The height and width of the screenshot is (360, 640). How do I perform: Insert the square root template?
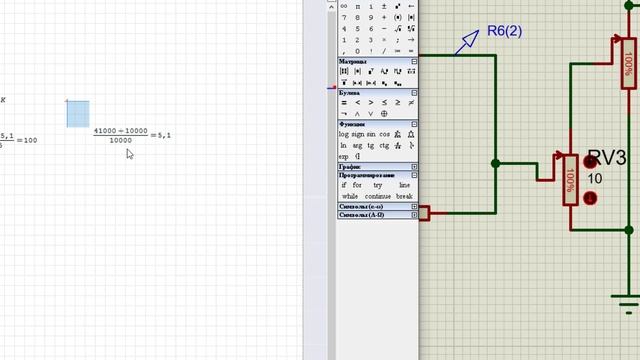tap(398, 29)
